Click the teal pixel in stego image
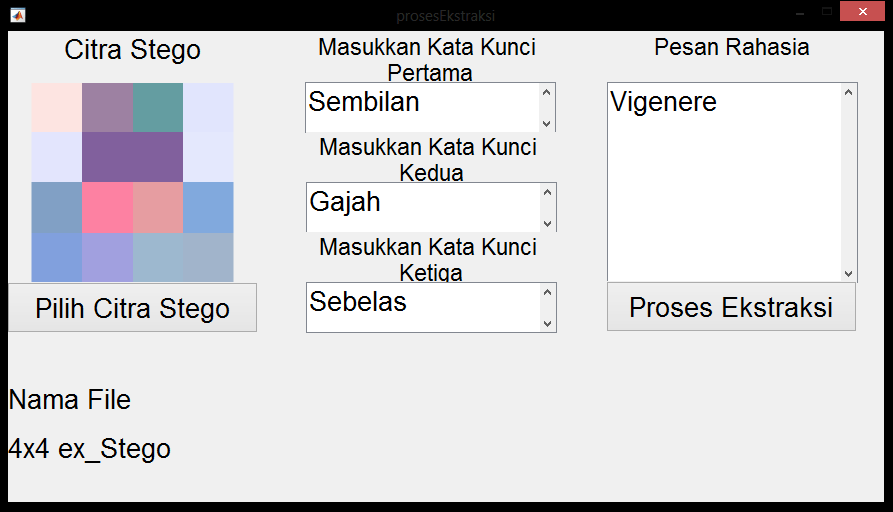 pos(158,107)
